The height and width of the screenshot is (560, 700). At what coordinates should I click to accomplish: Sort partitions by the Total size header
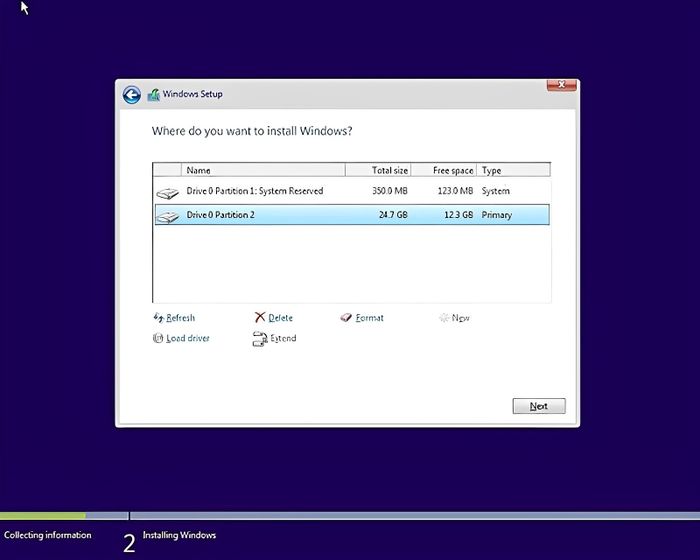tap(378, 170)
